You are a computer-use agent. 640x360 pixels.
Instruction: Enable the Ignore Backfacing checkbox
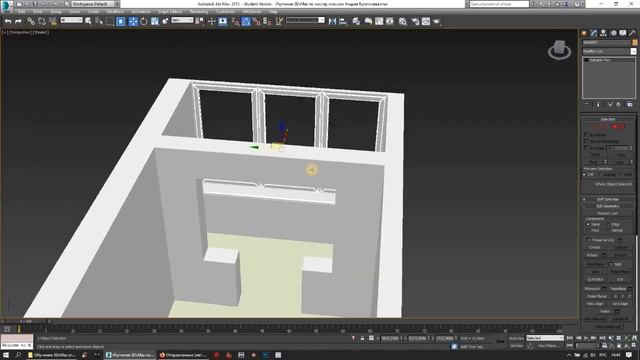586,141
